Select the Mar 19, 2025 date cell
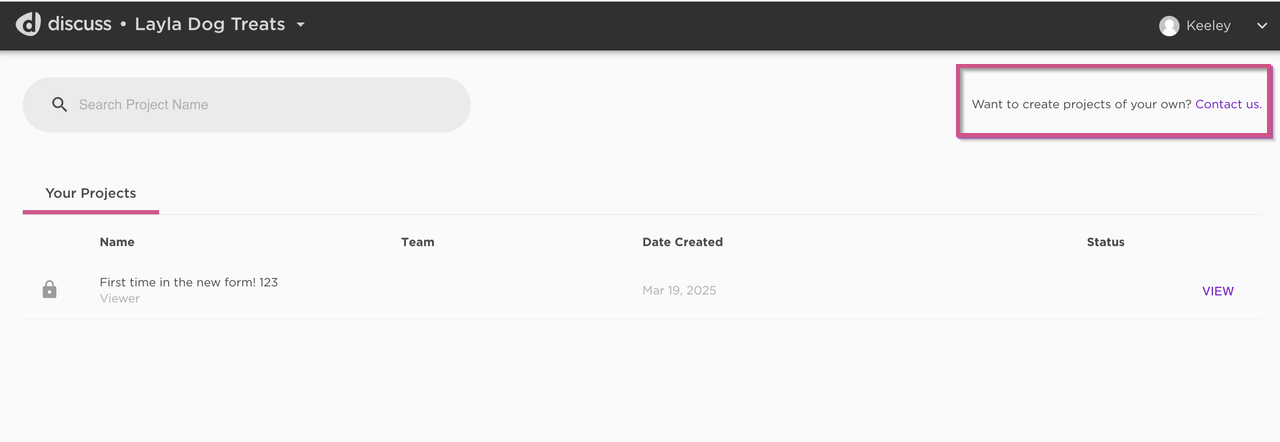 (680, 291)
